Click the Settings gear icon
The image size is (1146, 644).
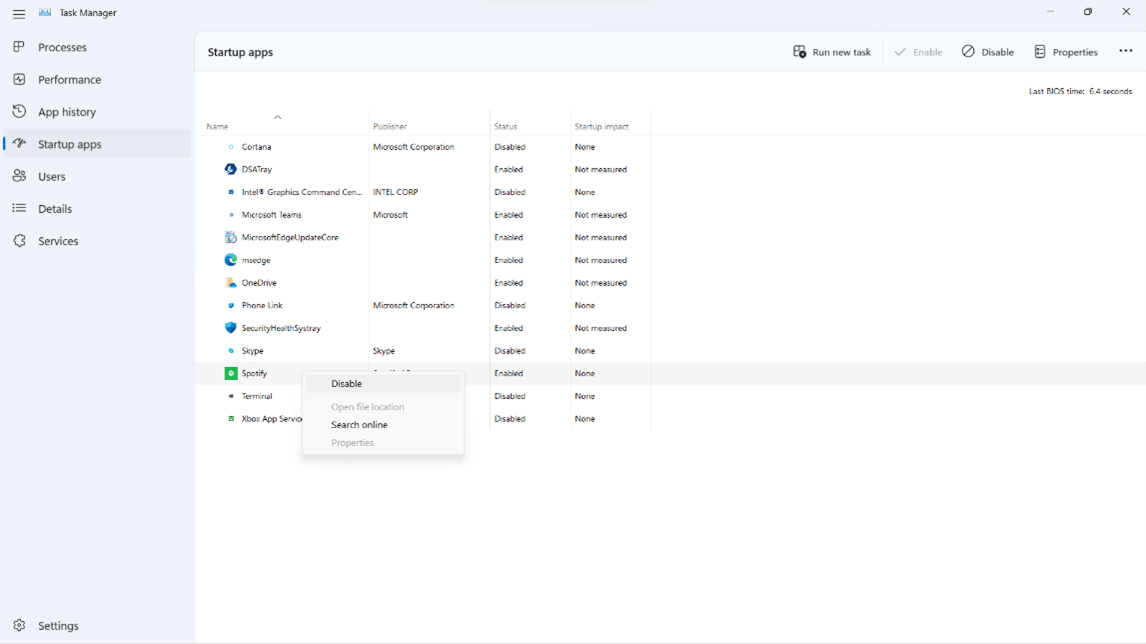(x=19, y=626)
